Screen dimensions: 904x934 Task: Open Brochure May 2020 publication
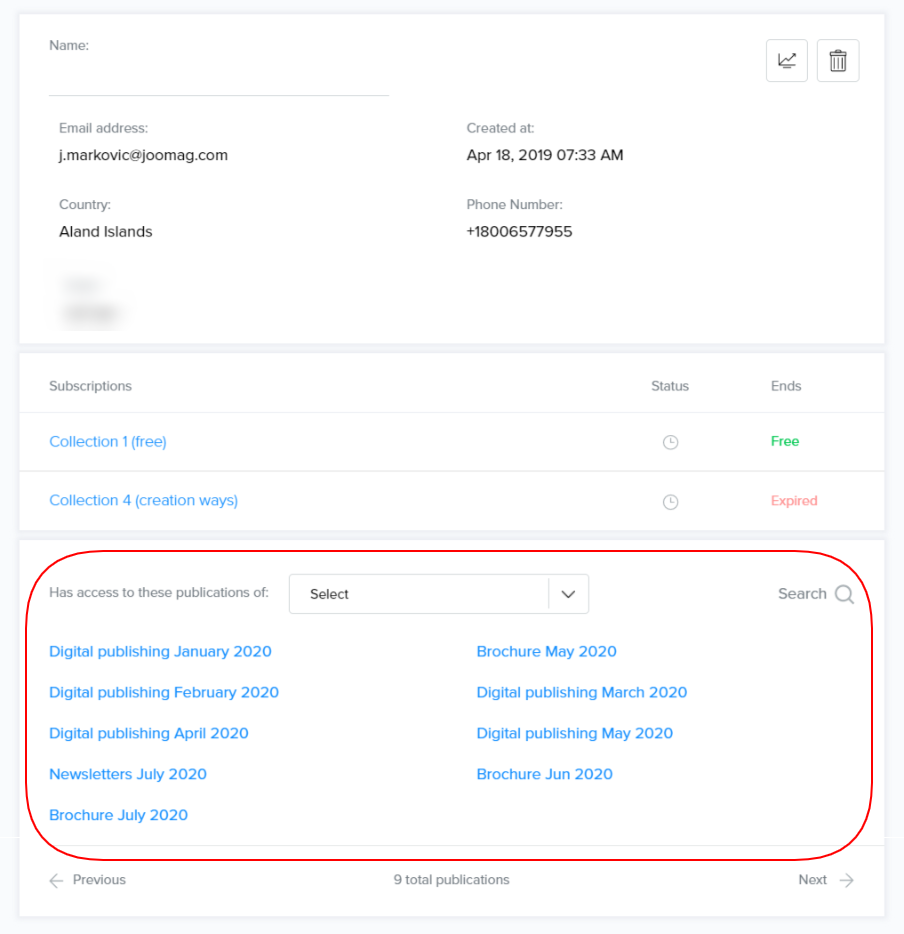[546, 652]
